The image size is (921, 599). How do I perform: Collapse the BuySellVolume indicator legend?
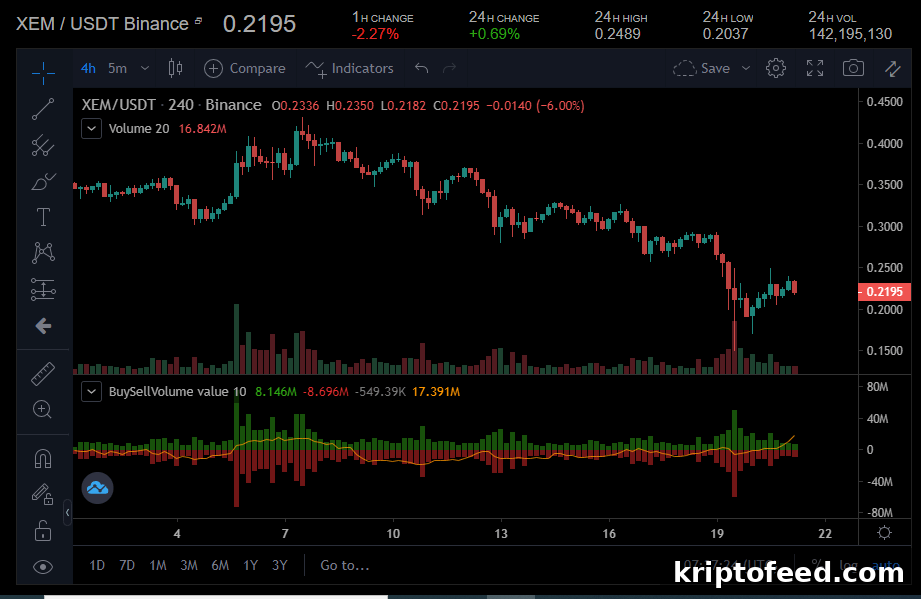click(92, 392)
